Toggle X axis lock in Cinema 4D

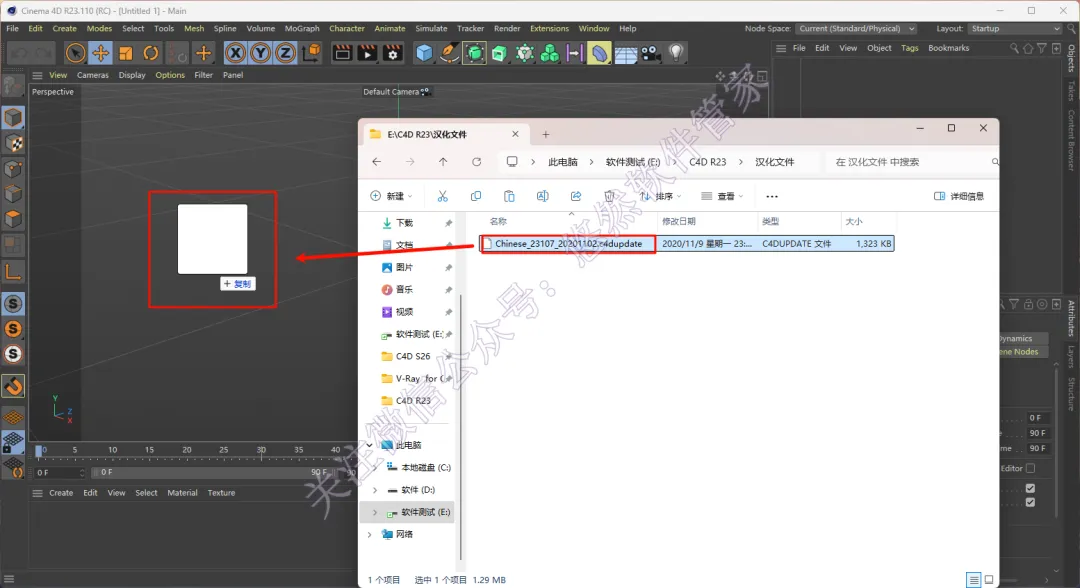tap(235, 53)
